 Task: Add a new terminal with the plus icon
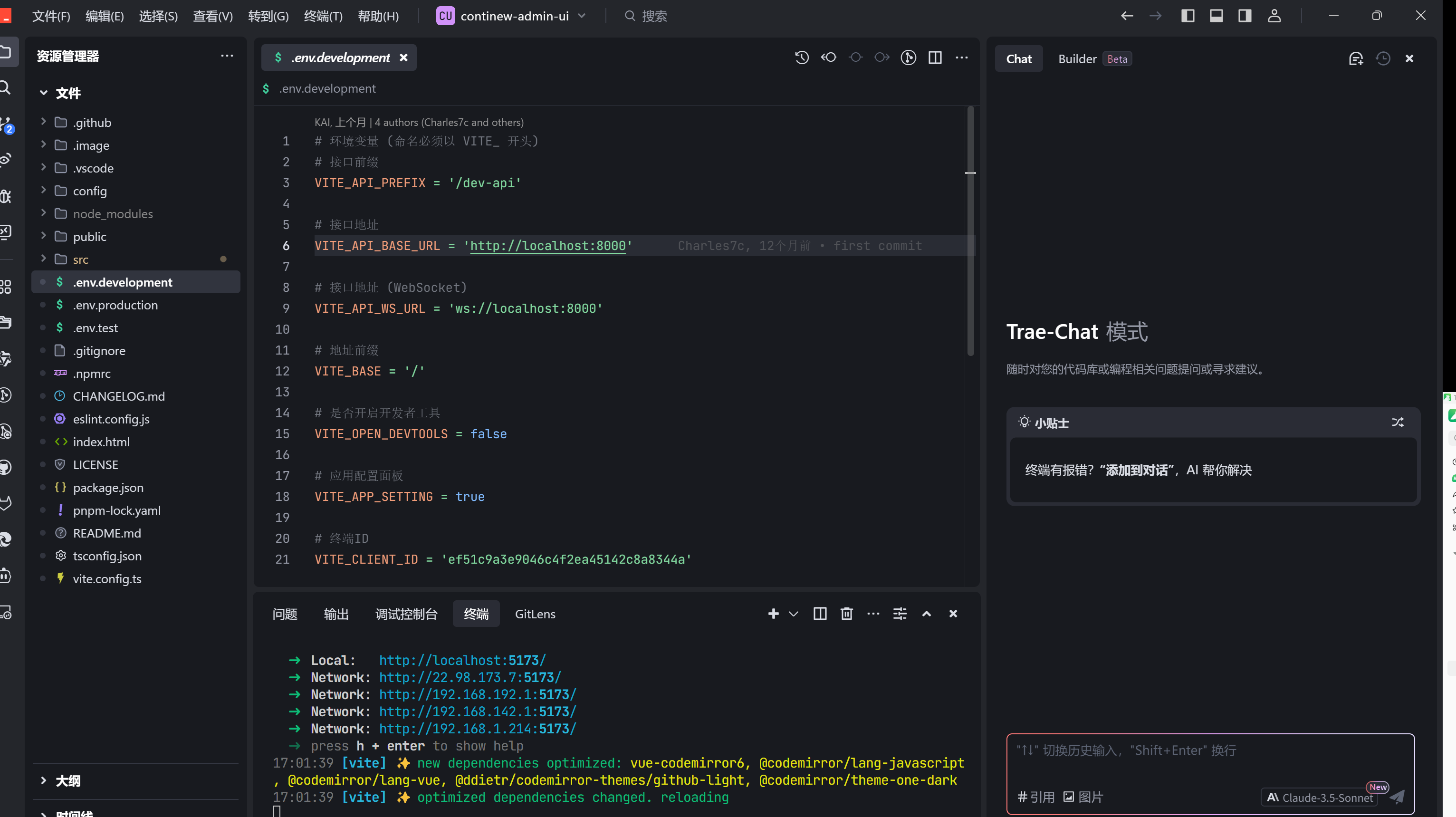point(773,614)
